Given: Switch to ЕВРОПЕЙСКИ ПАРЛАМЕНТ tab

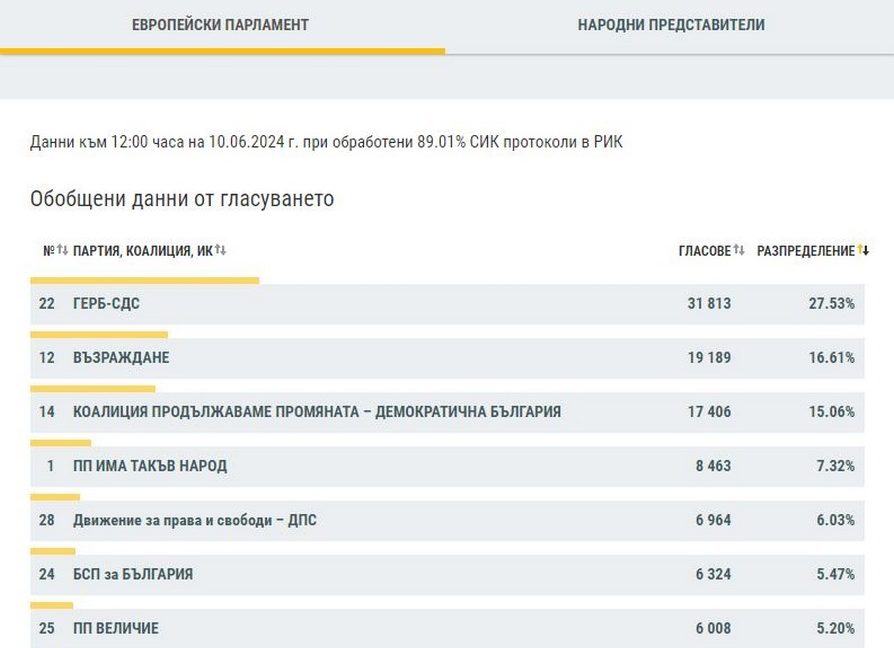Looking at the screenshot, I should 220,25.
